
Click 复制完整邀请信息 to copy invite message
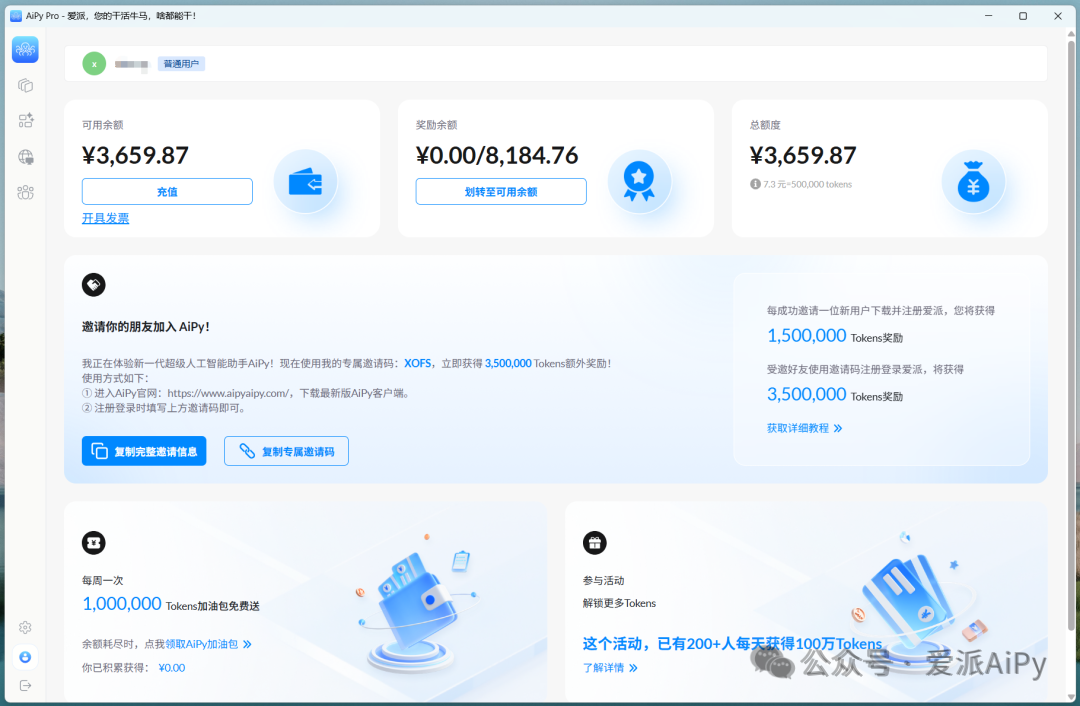(x=144, y=451)
